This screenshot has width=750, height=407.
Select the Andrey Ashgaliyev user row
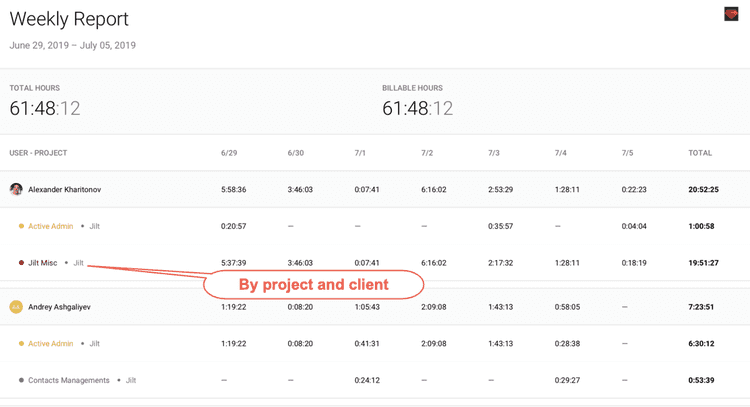coord(59,307)
